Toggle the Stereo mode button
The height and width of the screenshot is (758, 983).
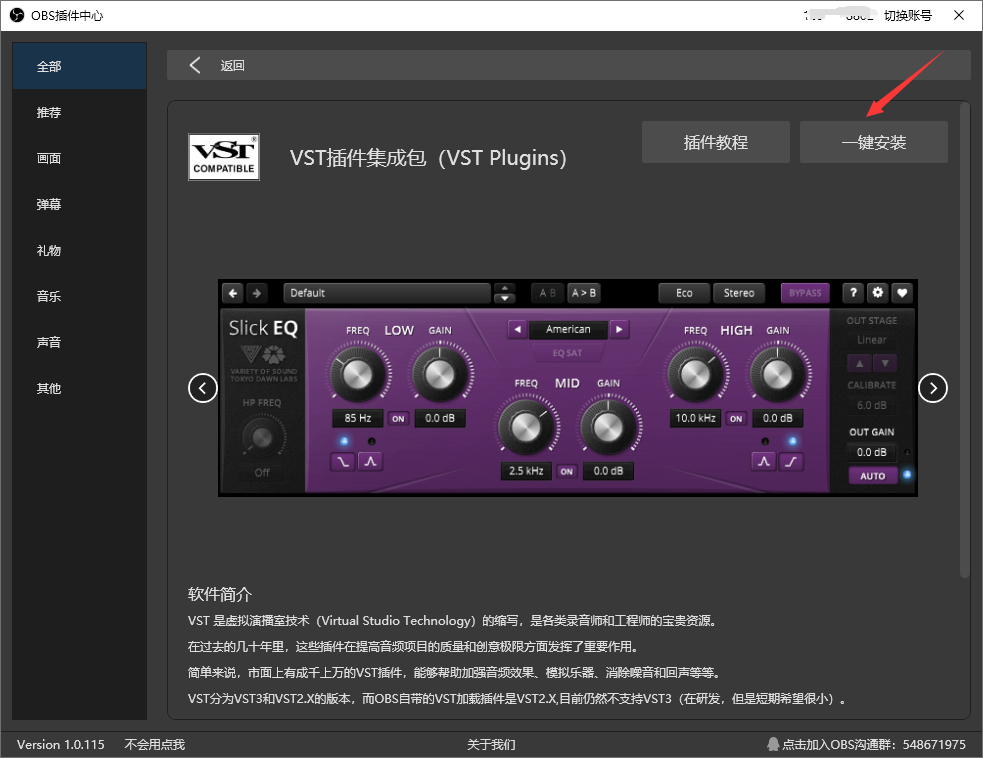tap(739, 293)
